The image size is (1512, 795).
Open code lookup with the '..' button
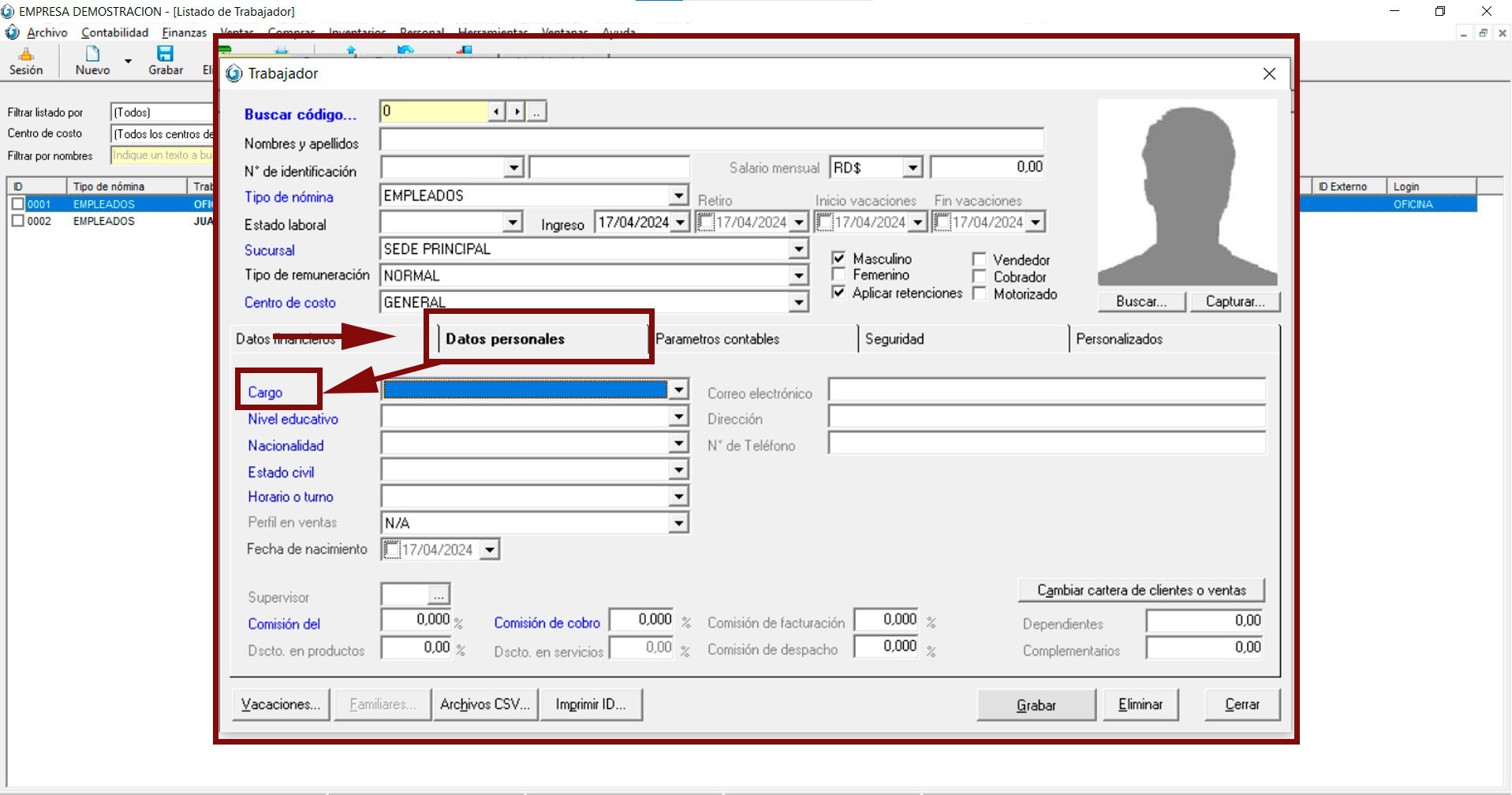pos(536,112)
